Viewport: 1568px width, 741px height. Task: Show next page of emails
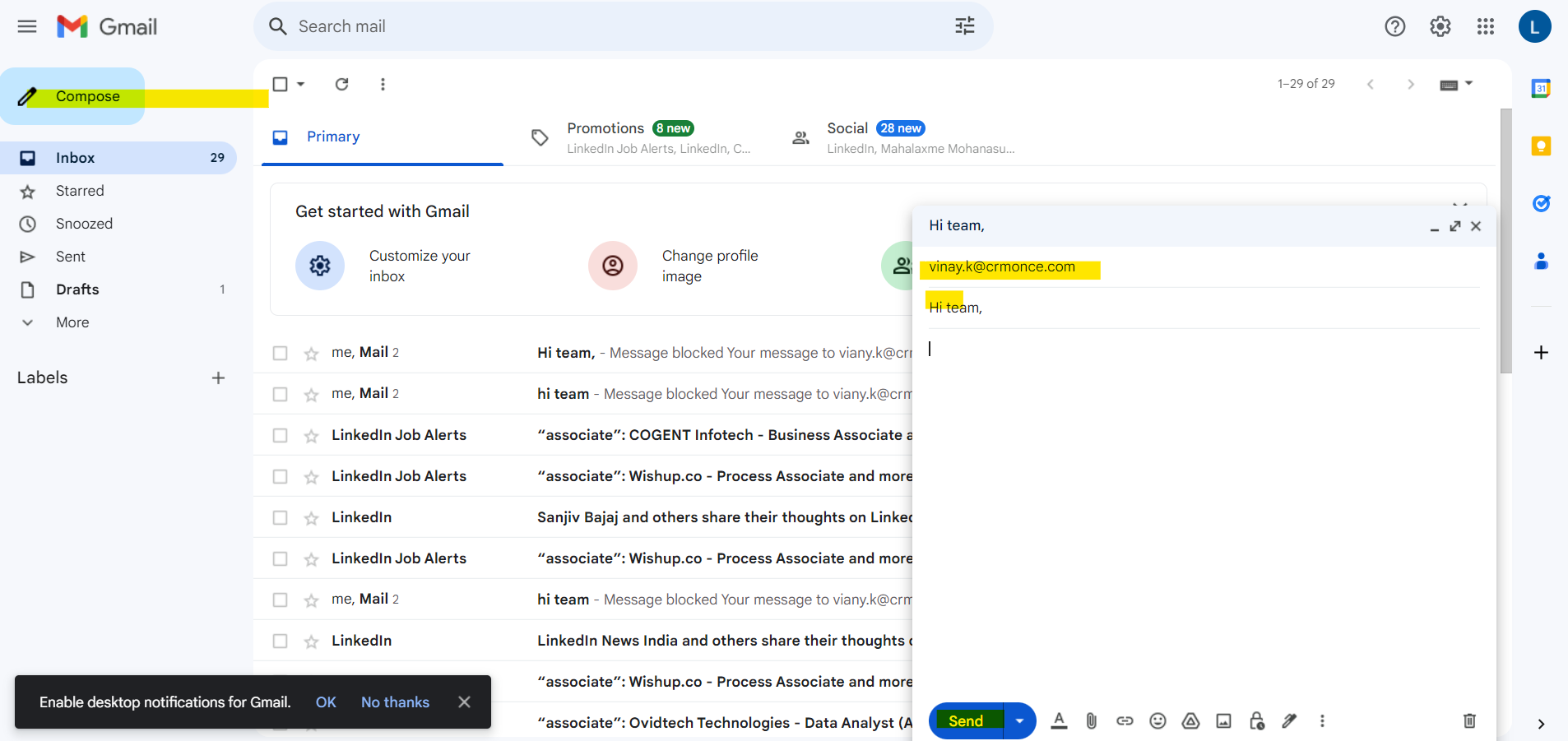[1411, 84]
